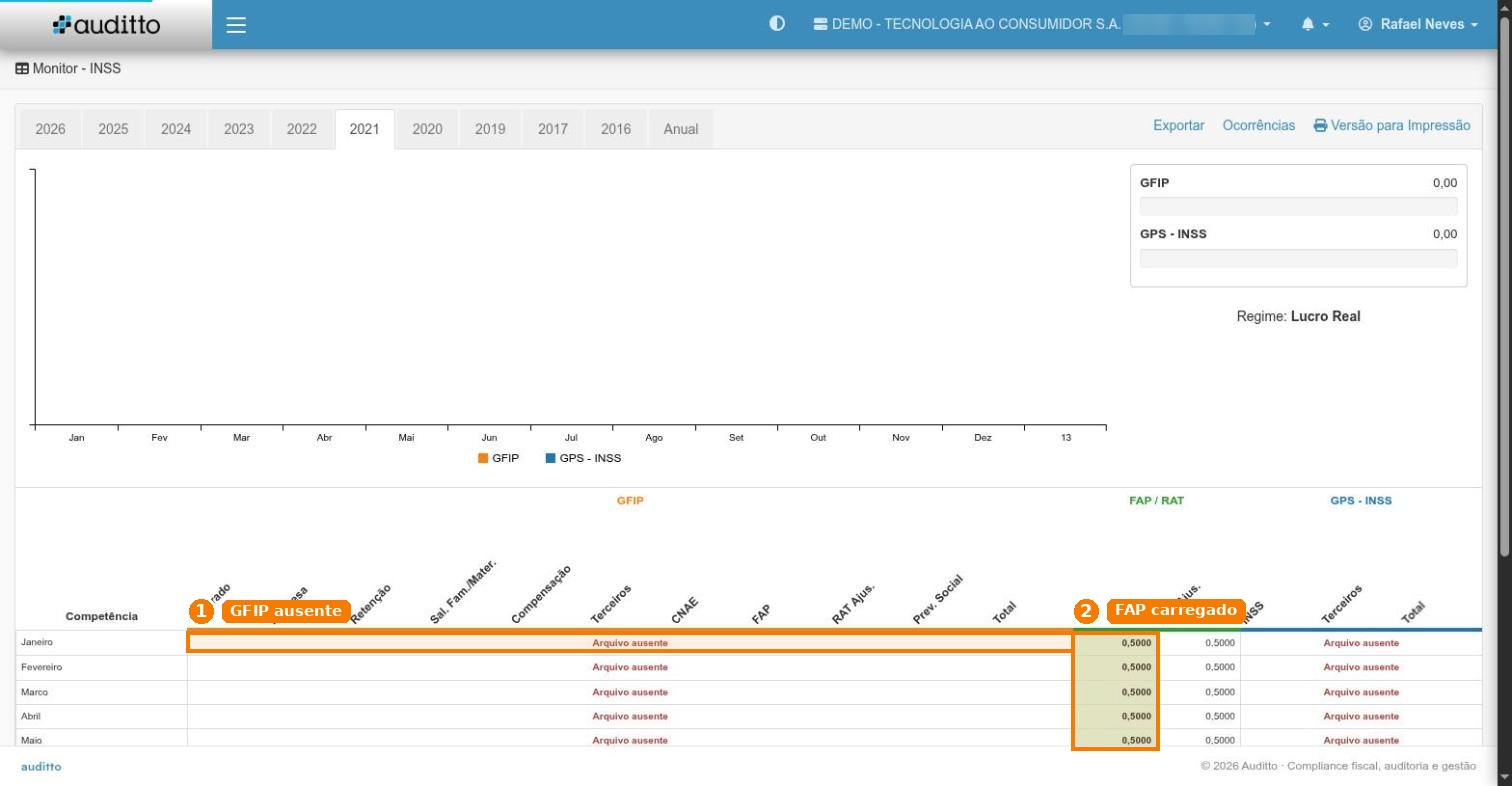This screenshot has width=1512, height=786.
Task: Toggle the dark mode contrast icon
Action: pyautogui.click(x=777, y=24)
